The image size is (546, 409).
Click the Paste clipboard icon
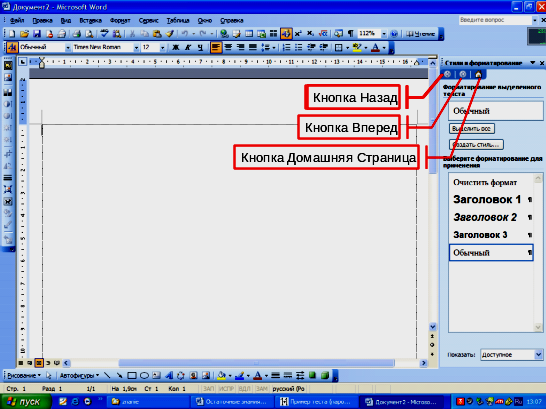point(157,34)
